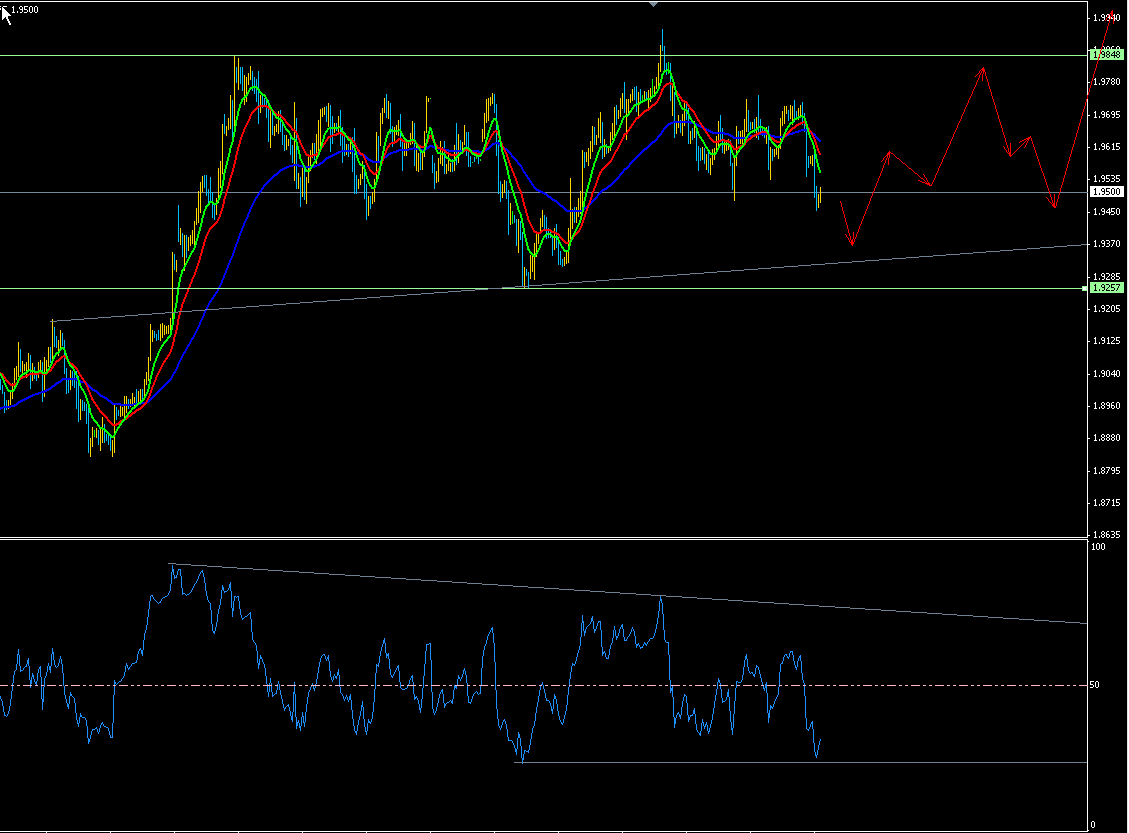Click the white 1.9500 price tag

tap(1107, 192)
